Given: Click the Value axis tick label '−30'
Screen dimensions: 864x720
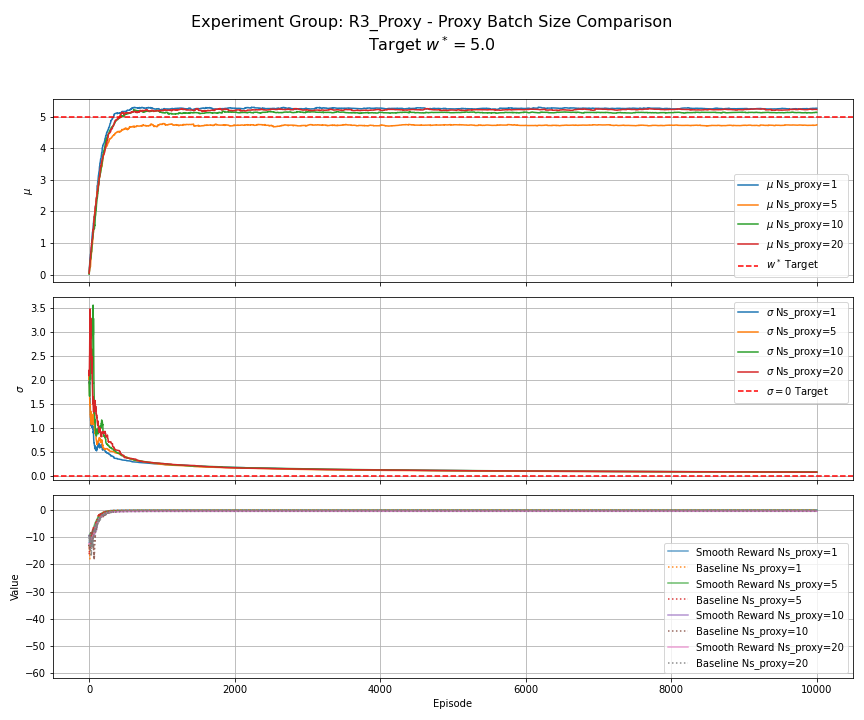Looking at the screenshot, I should click(35, 592).
